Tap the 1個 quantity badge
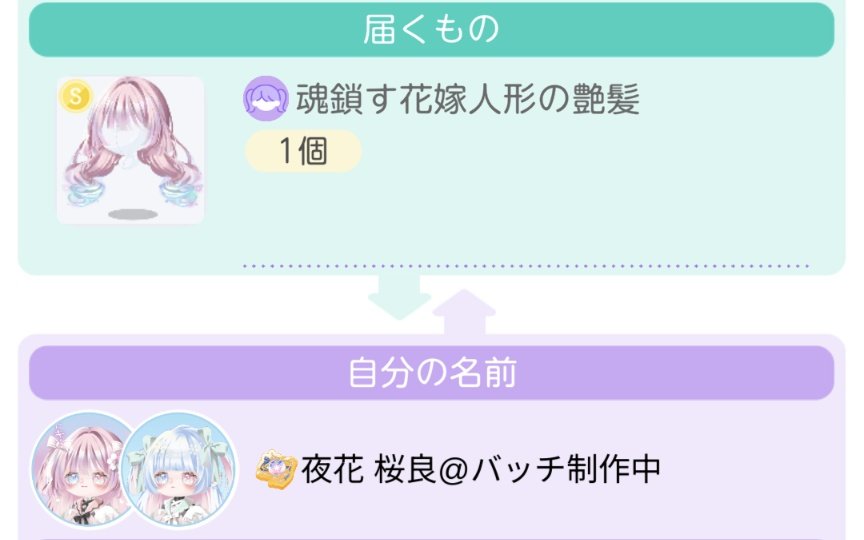Image resolution: width=864 pixels, height=540 pixels. point(303,151)
